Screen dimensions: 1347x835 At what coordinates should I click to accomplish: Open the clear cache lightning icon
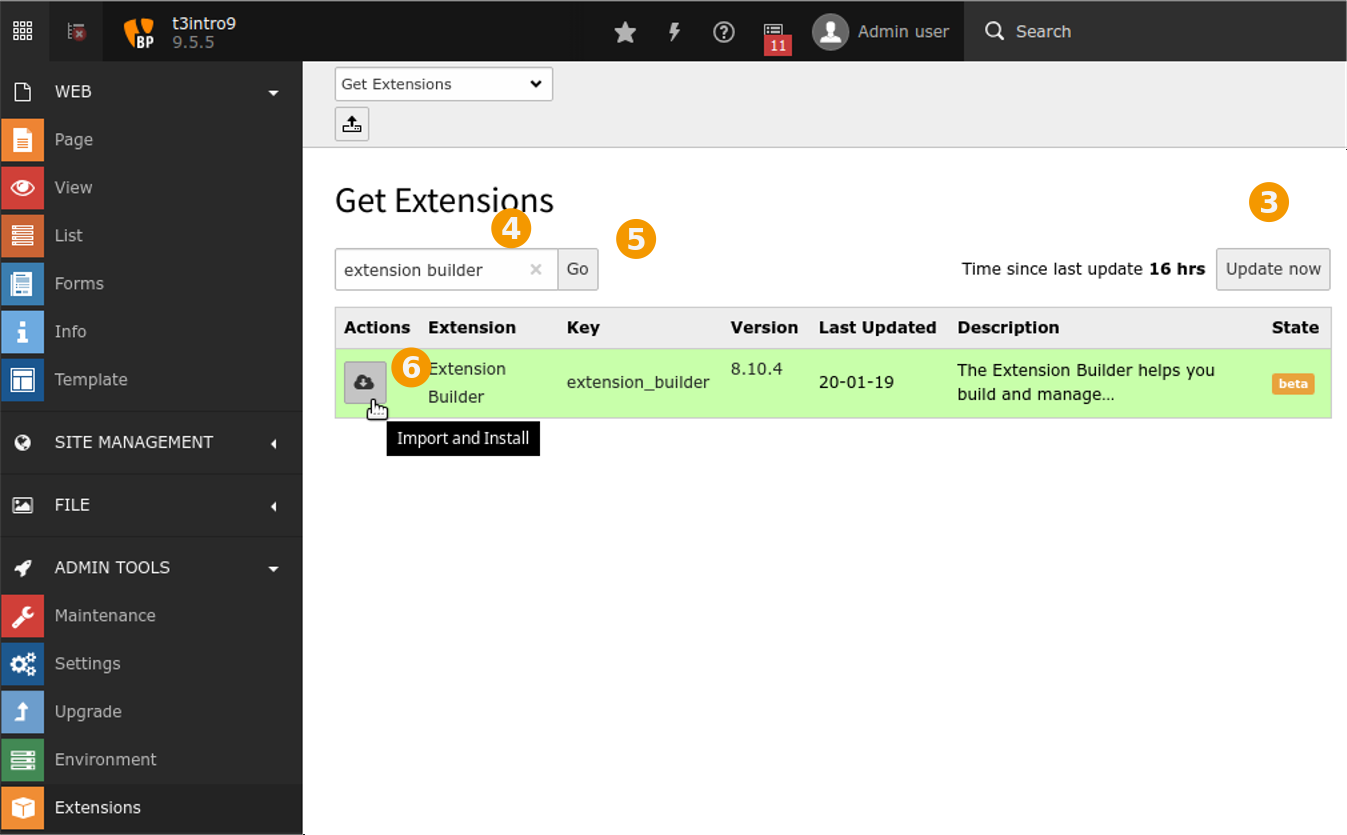pyautogui.click(x=674, y=31)
